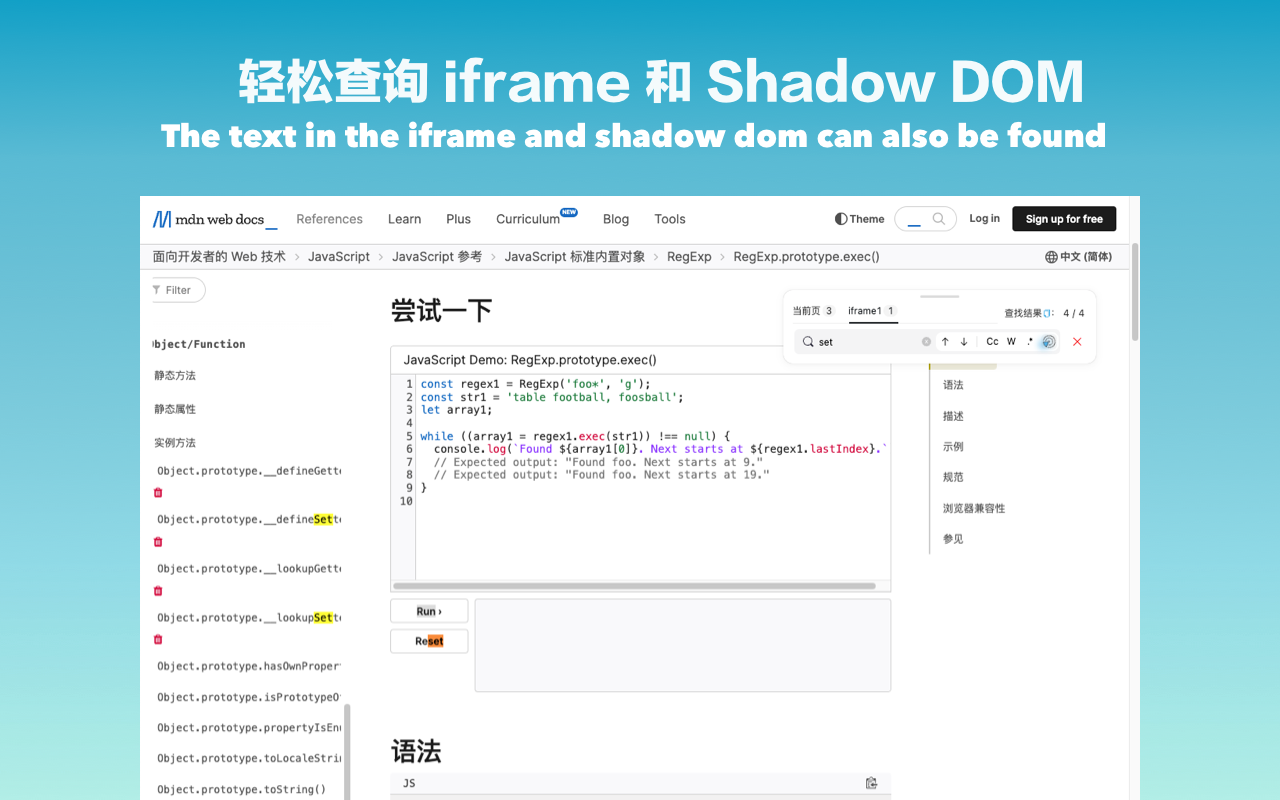Go to breadcrumb JavaScript
The width and height of the screenshot is (1280, 800).
[339, 257]
